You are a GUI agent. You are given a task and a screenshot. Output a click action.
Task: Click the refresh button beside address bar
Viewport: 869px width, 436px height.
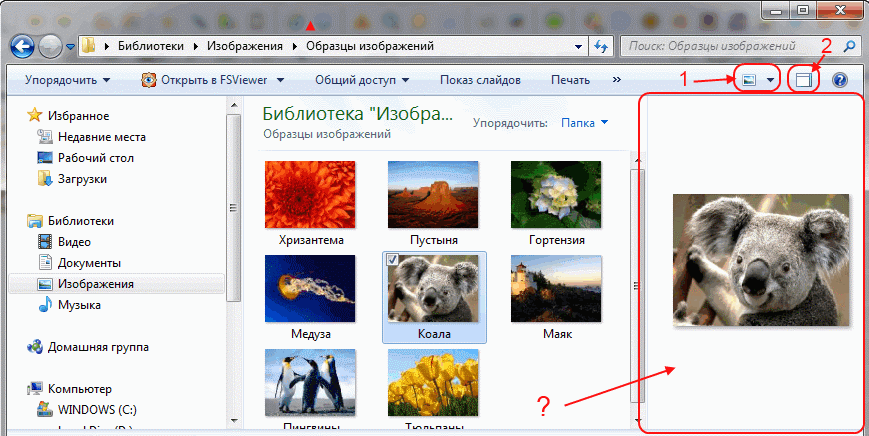601,46
